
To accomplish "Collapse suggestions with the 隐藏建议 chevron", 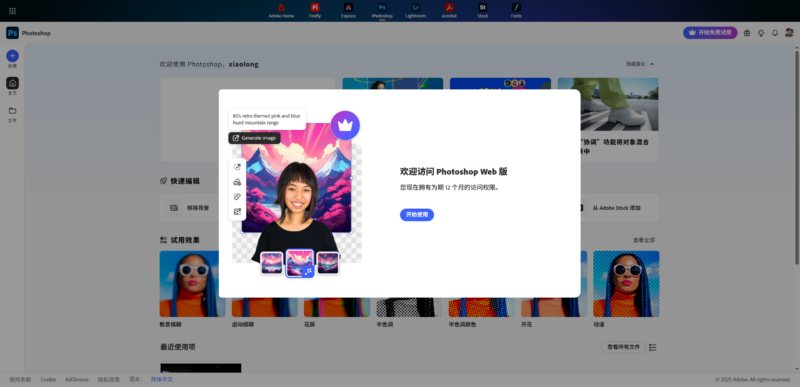I will click(x=652, y=64).
